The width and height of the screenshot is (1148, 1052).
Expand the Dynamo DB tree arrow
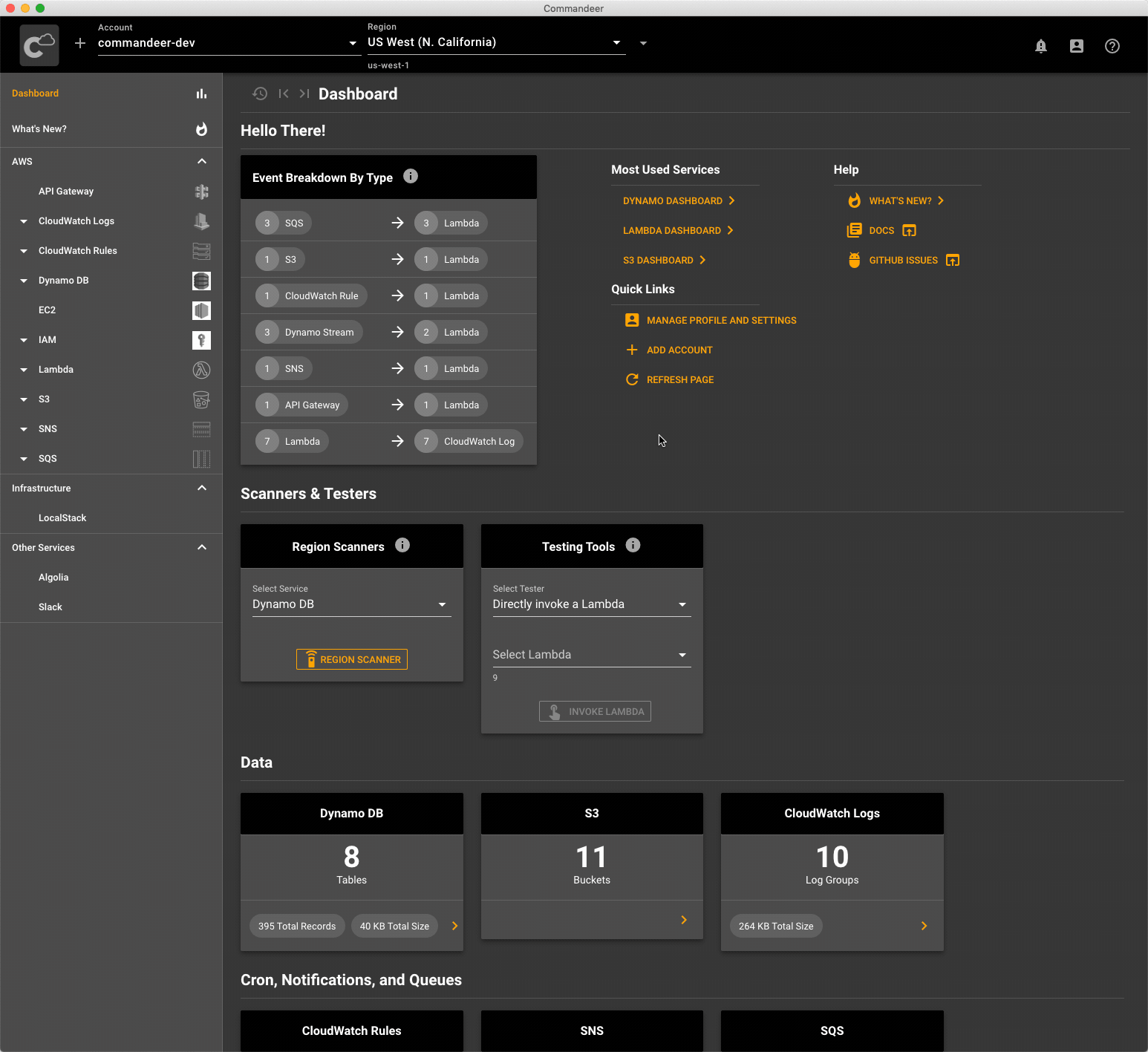pyautogui.click(x=24, y=281)
